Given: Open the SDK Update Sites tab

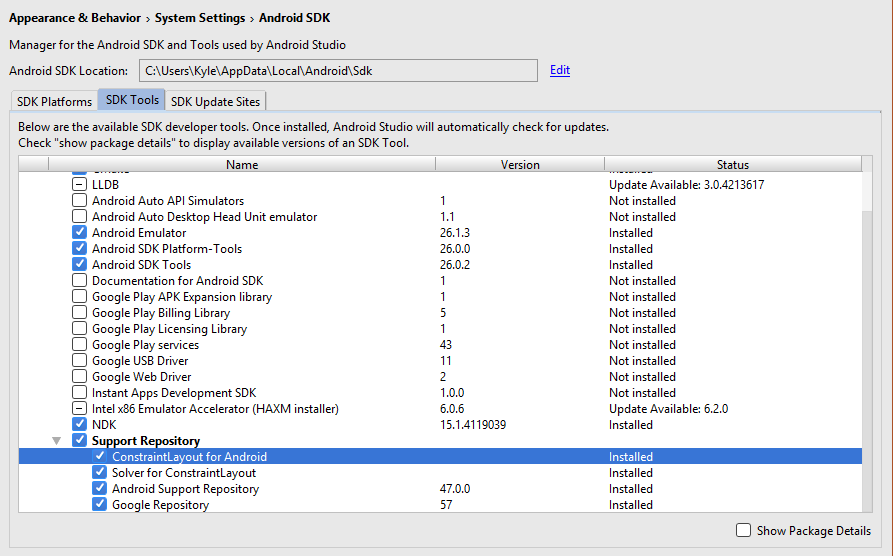Looking at the screenshot, I should (215, 101).
